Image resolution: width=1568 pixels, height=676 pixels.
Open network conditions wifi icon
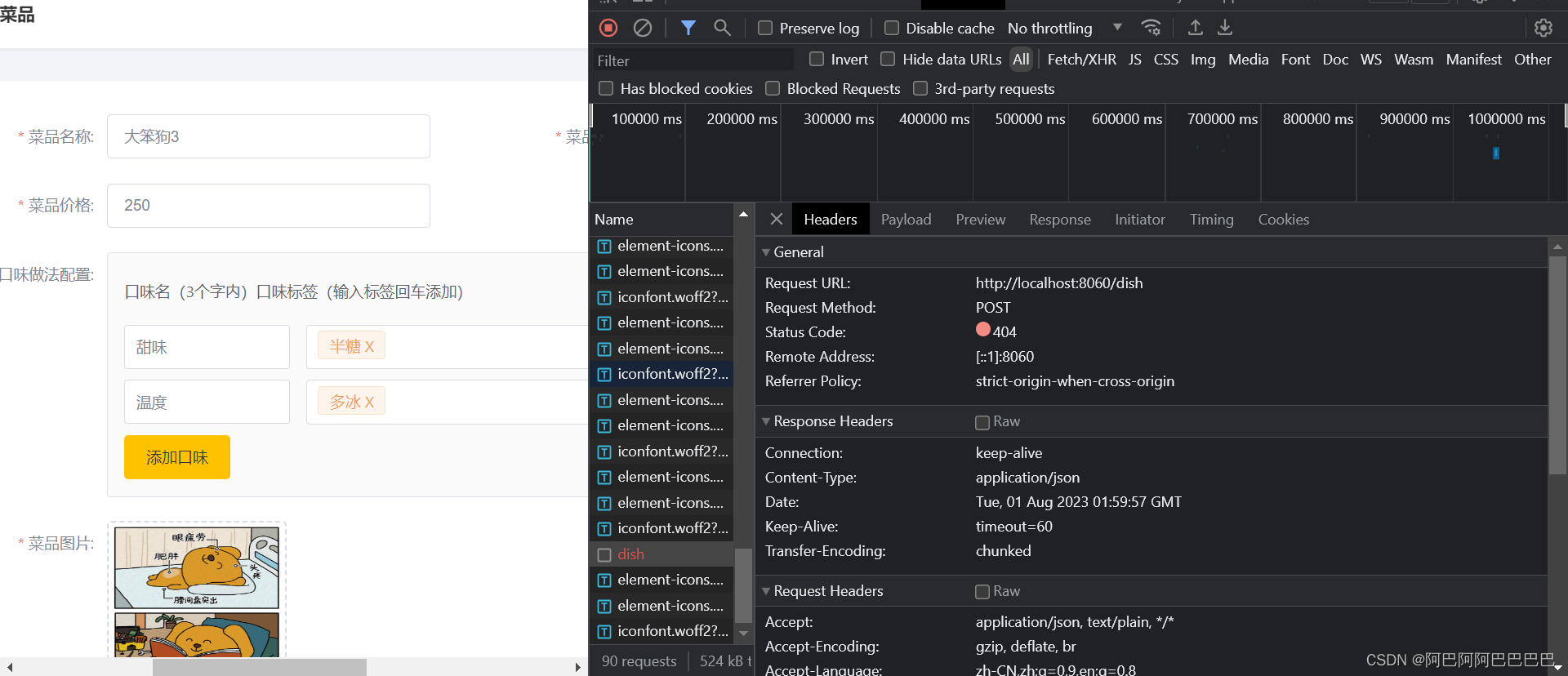1151,28
